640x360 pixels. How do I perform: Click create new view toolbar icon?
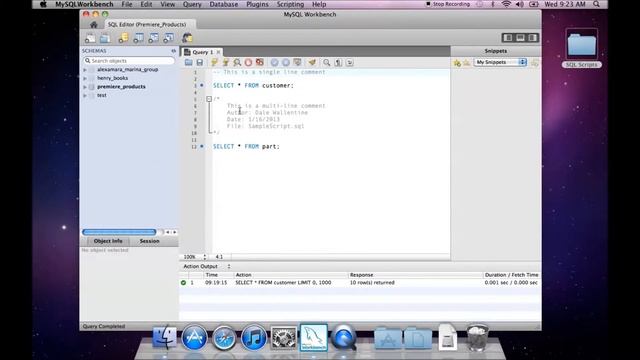click(153, 38)
